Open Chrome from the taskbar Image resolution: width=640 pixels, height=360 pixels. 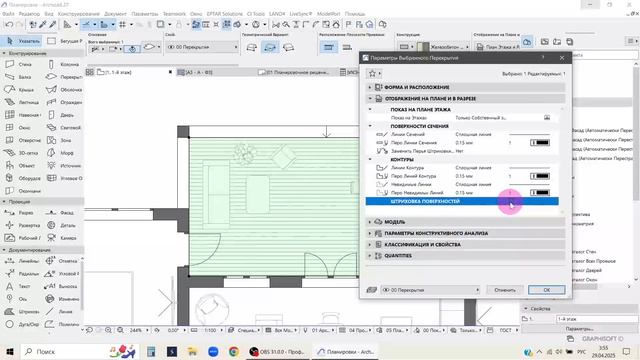coord(233,351)
